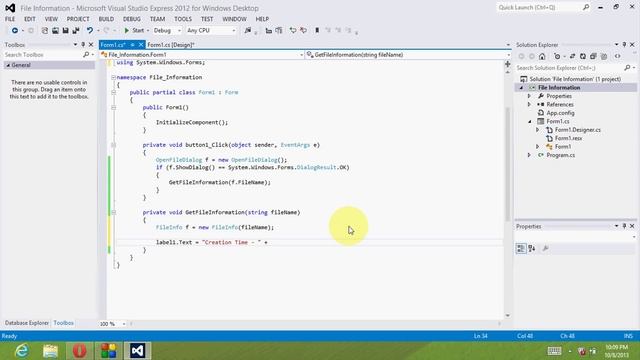Click the Find in Files toolbar icon
The image size is (640, 360).
(248, 31)
